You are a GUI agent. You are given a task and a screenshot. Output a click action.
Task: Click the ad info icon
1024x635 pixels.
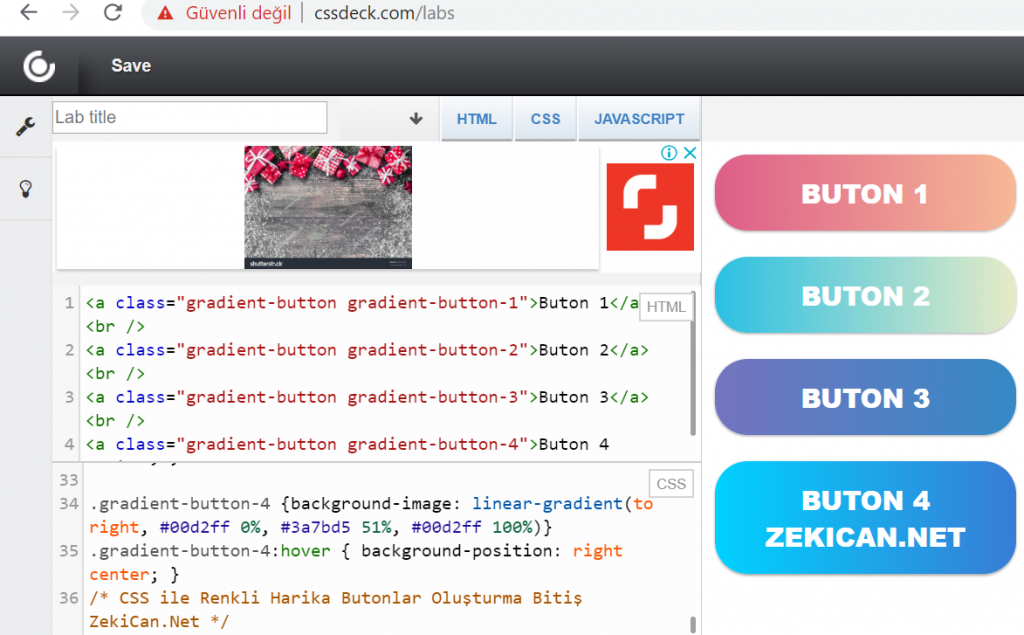tap(669, 153)
